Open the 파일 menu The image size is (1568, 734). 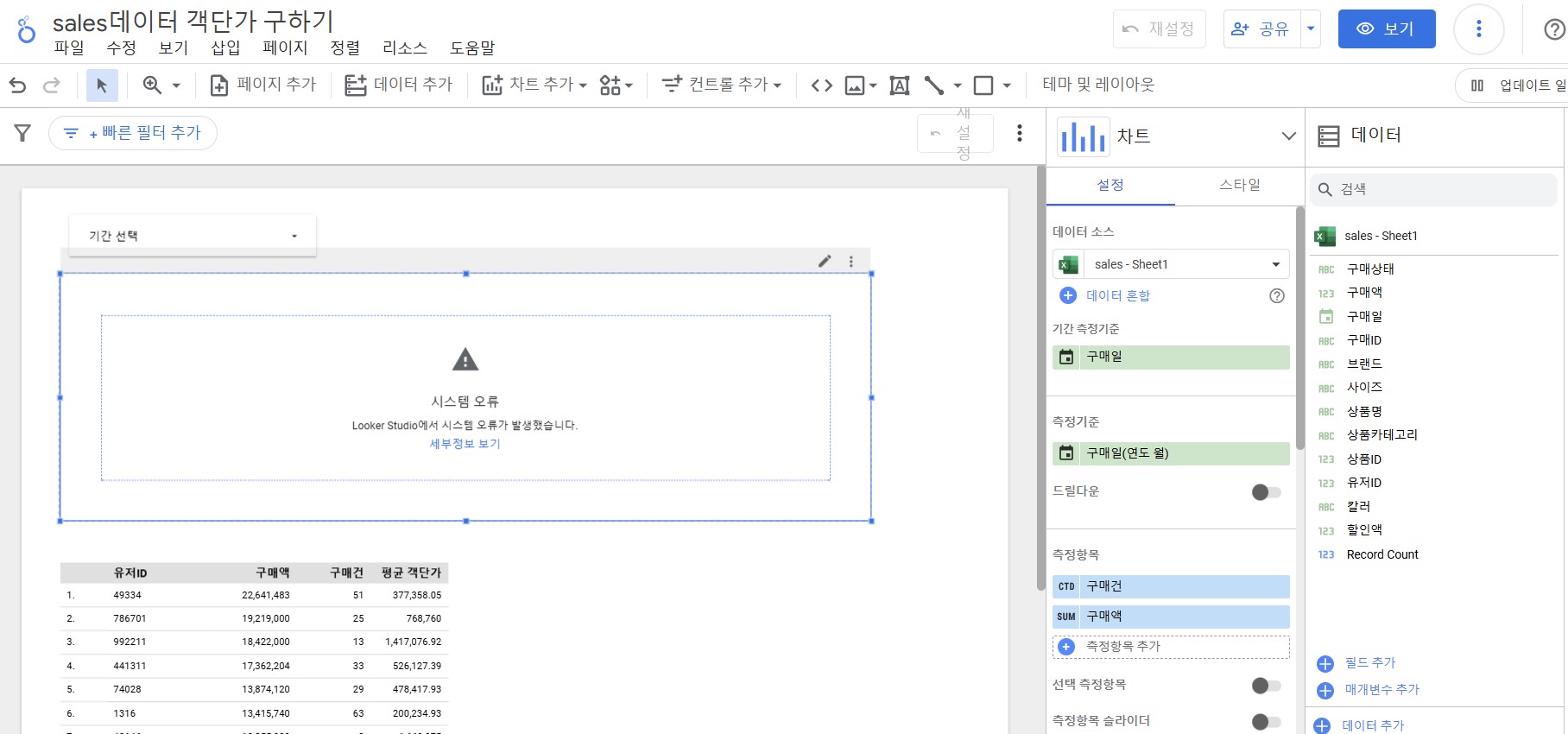[69, 47]
